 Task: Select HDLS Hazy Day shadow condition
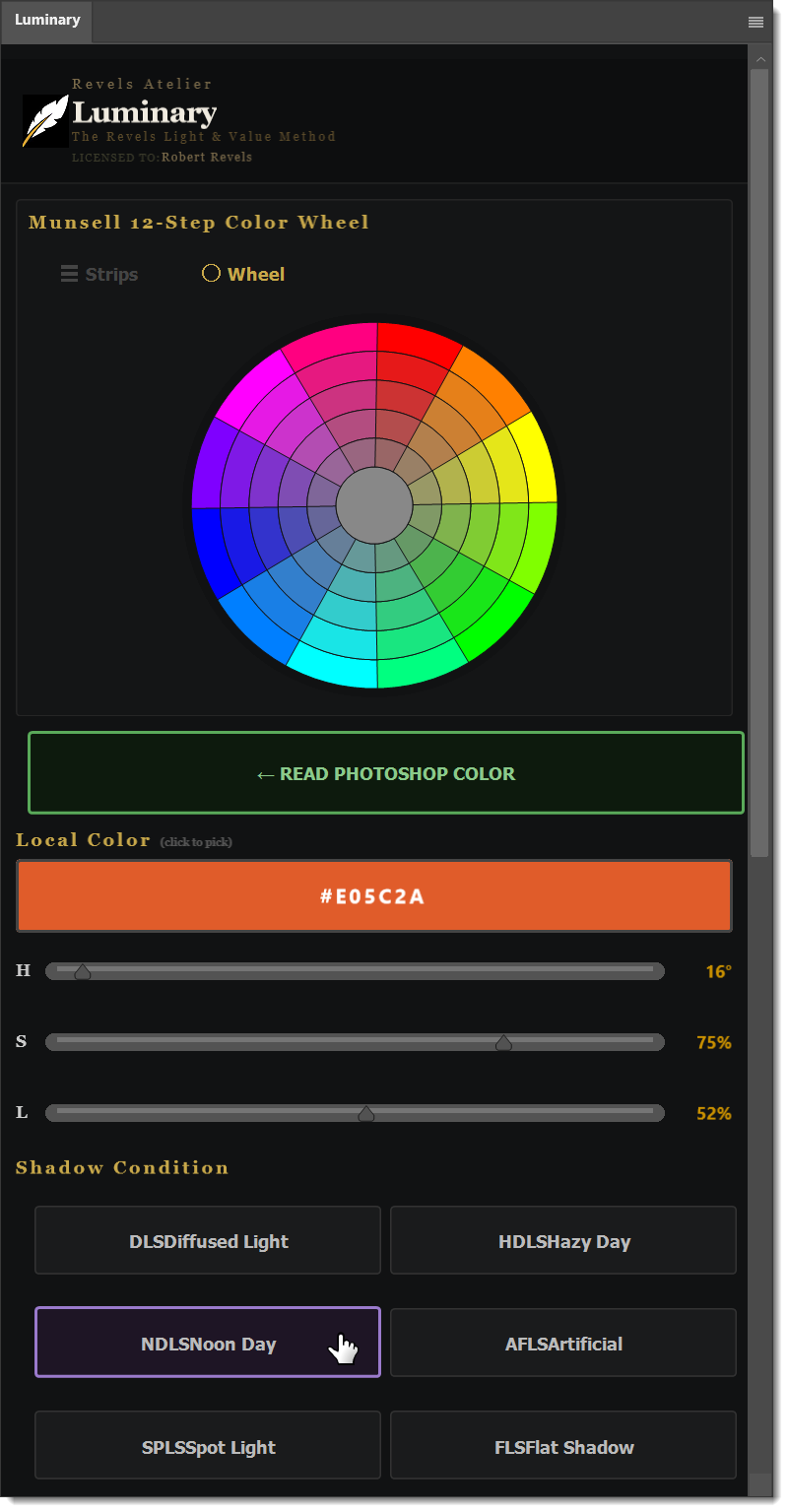563,1241
